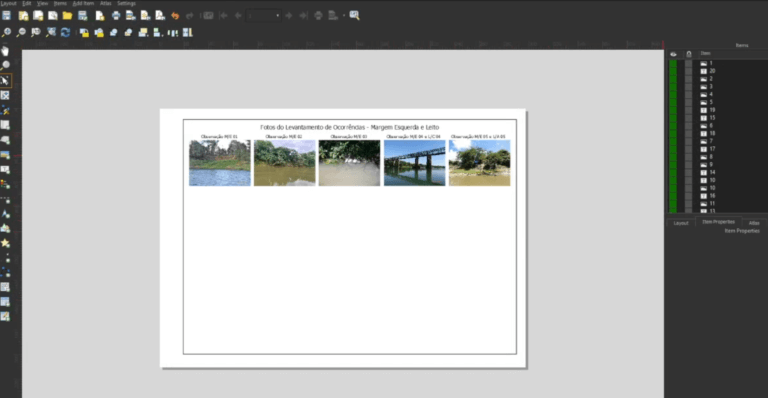
Task: Click the yellow folder Add Items from Template icon
Action: point(67,16)
